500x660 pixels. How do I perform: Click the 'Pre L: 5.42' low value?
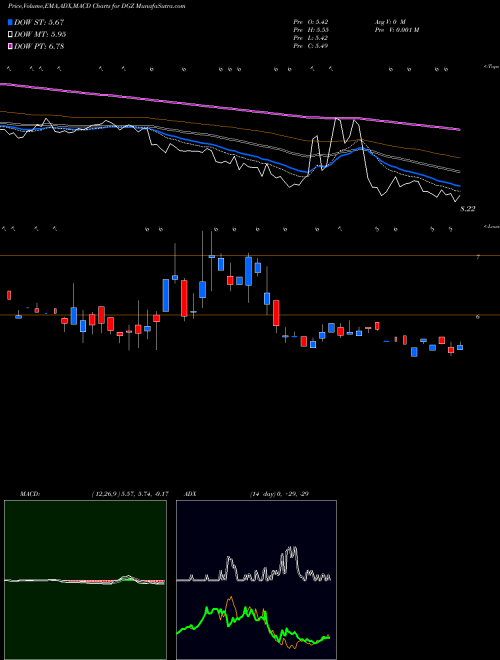tap(311, 38)
